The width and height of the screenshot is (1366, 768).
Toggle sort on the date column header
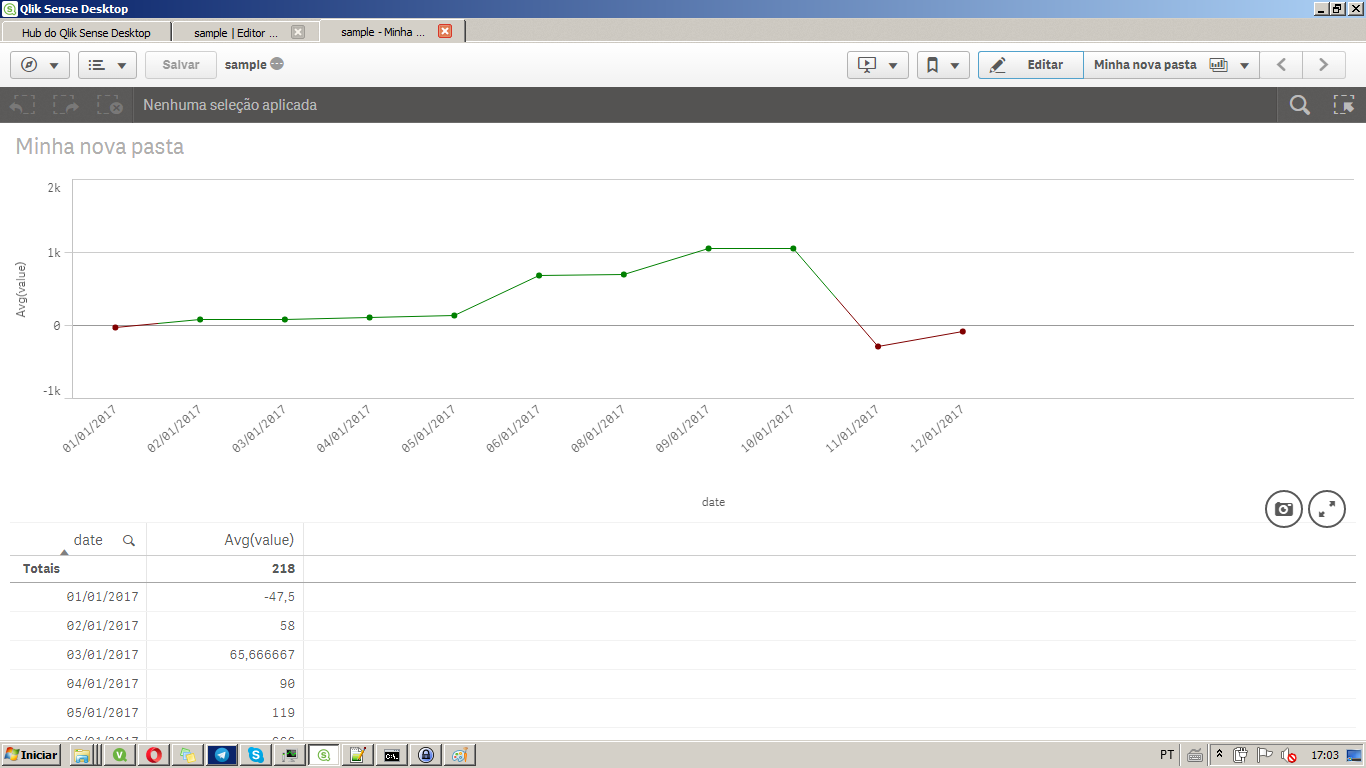(88, 539)
